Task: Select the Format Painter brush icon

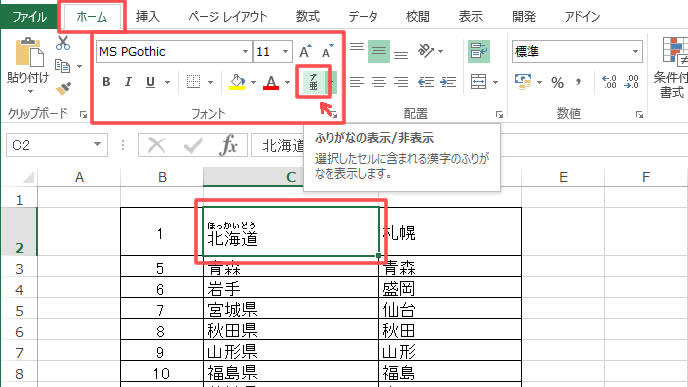Action: click(x=64, y=89)
